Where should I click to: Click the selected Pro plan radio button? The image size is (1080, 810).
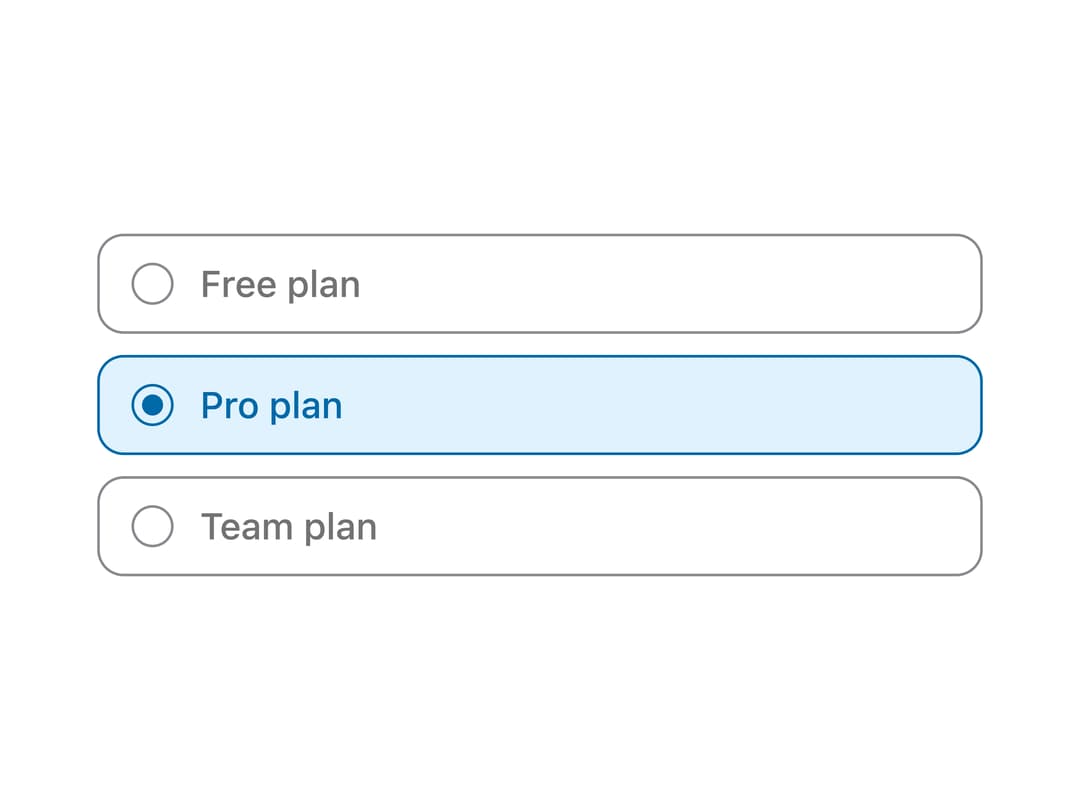(x=152, y=405)
